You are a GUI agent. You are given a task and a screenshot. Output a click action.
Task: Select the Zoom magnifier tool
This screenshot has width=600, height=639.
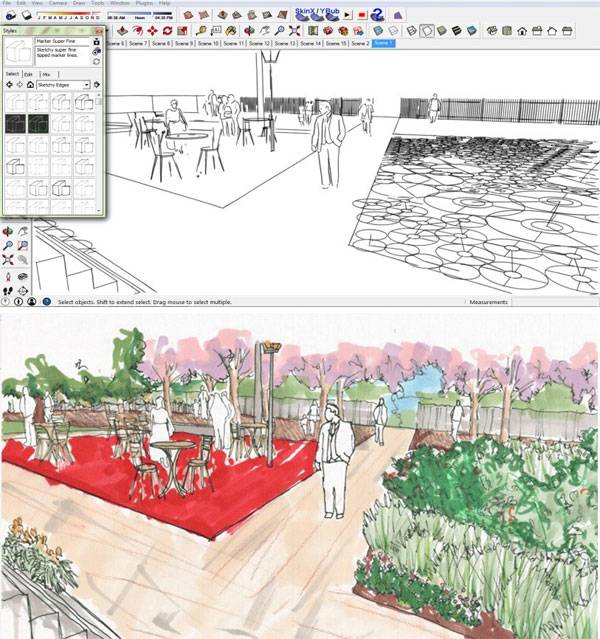8,245
